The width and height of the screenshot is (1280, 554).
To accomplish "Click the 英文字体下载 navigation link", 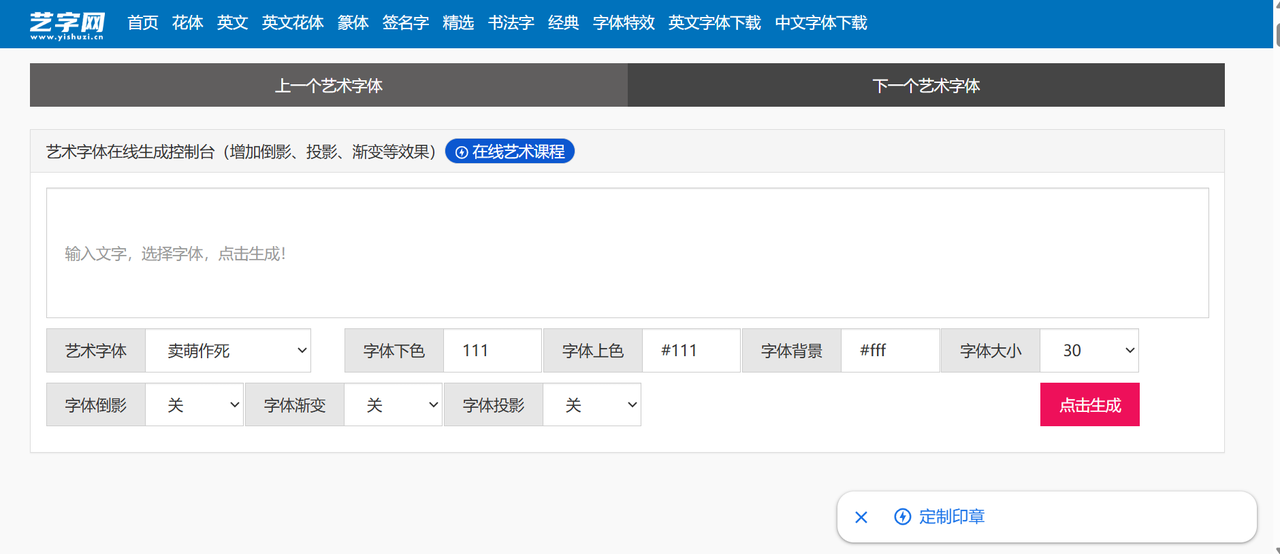I will click(714, 23).
